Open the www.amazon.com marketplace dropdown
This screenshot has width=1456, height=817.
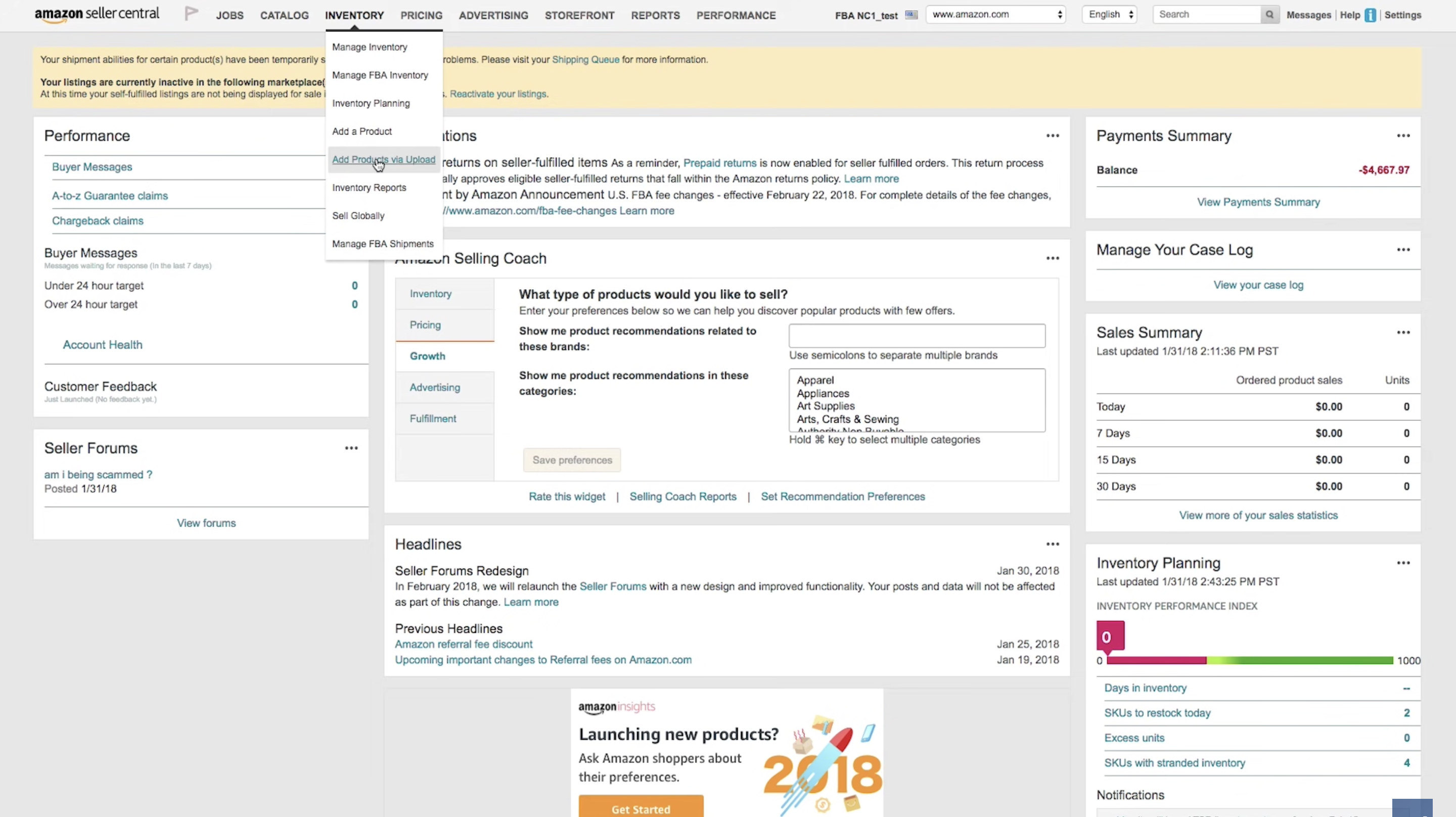[x=995, y=15]
